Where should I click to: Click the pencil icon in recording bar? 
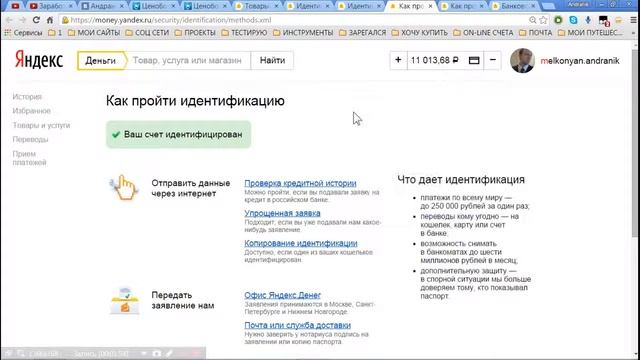pyautogui.click(x=169, y=353)
